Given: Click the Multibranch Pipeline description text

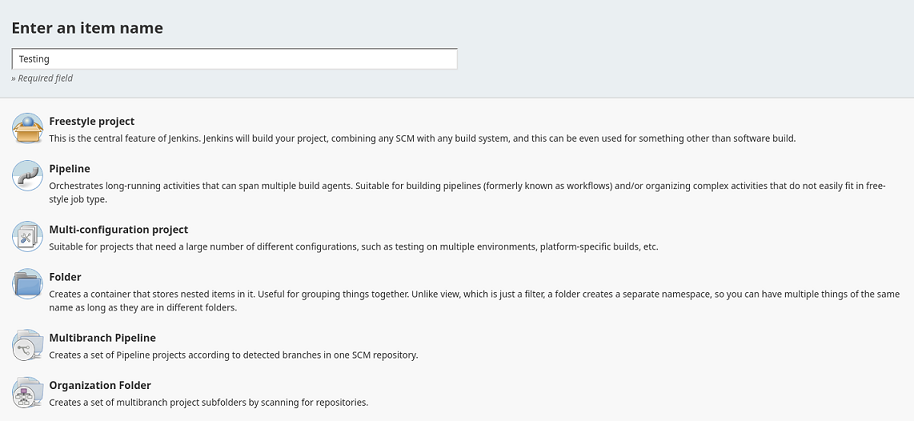Looking at the screenshot, I should pos(247,355).
